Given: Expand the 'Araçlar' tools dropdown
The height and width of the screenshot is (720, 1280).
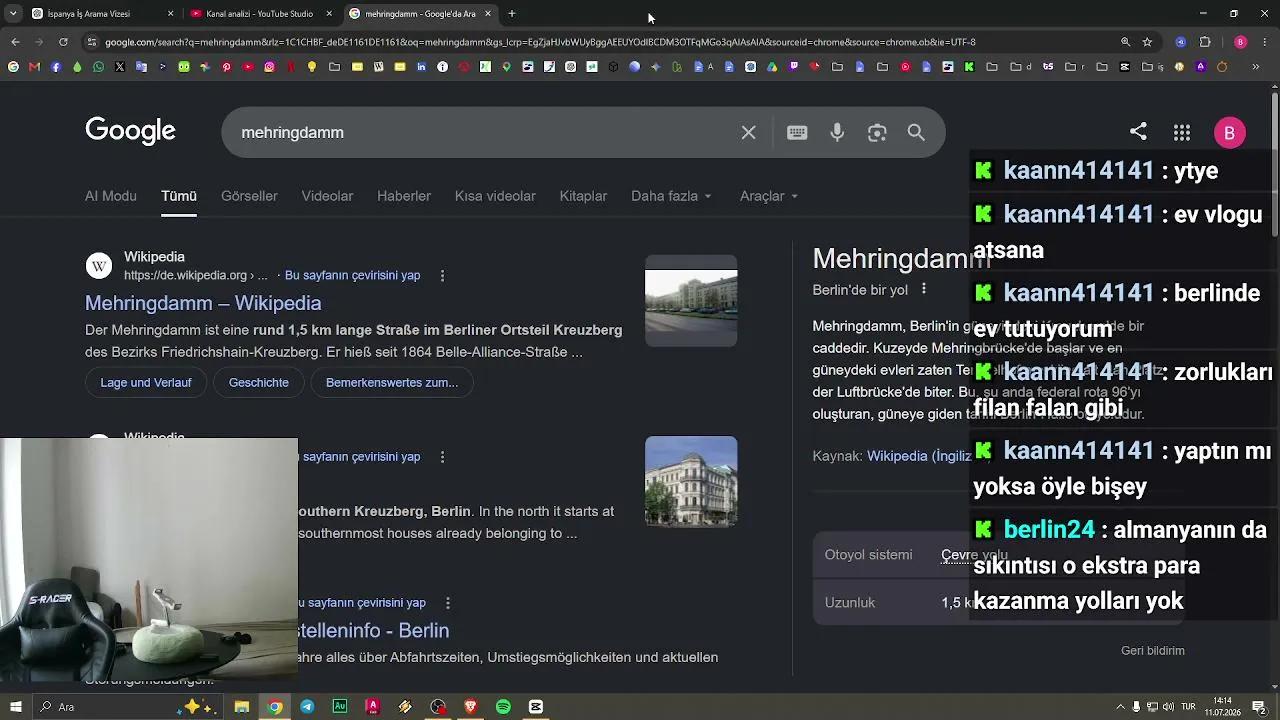Looking at the screenshot, I should click(x=769, y=196).
